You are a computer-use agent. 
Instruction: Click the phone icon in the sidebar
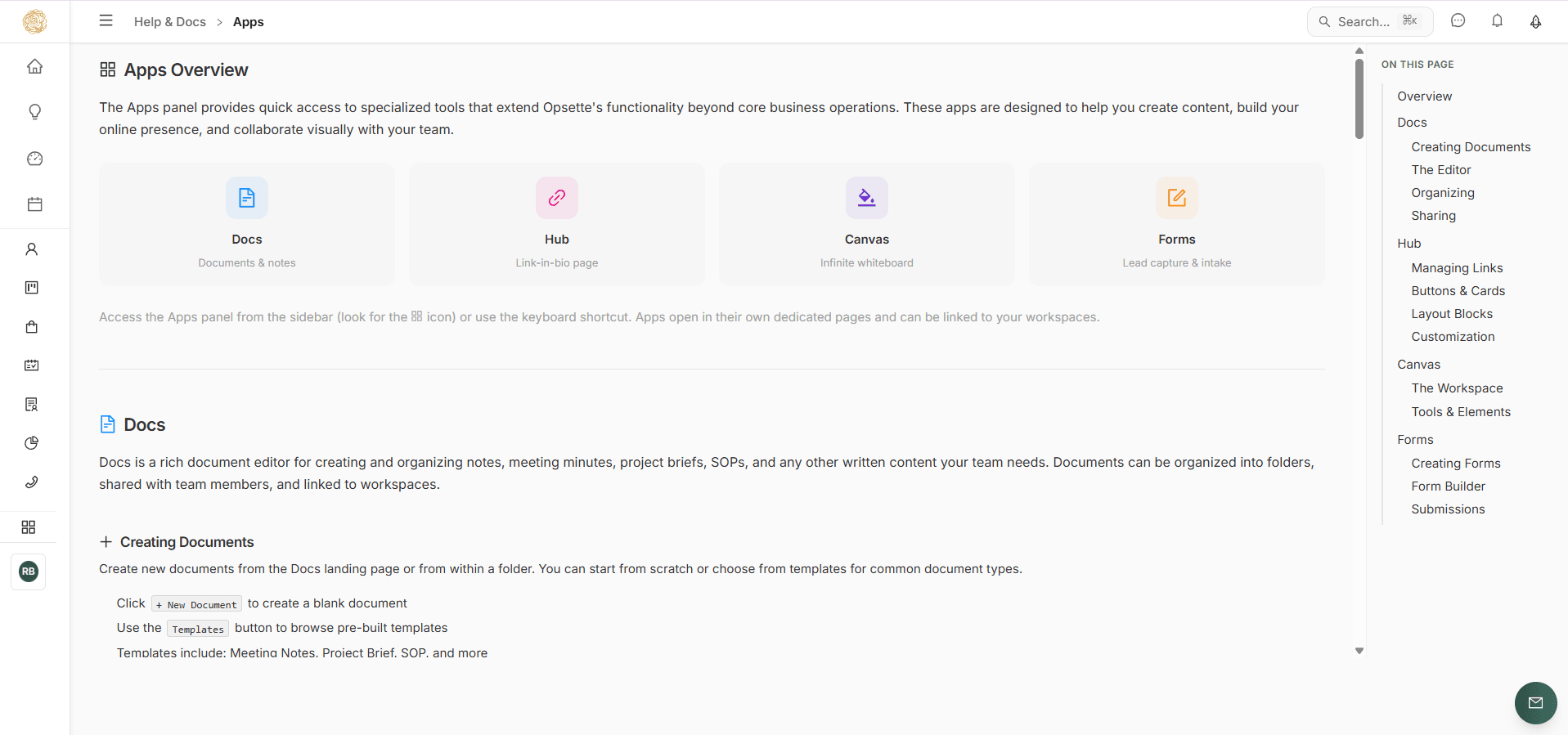tap(32, 482)
